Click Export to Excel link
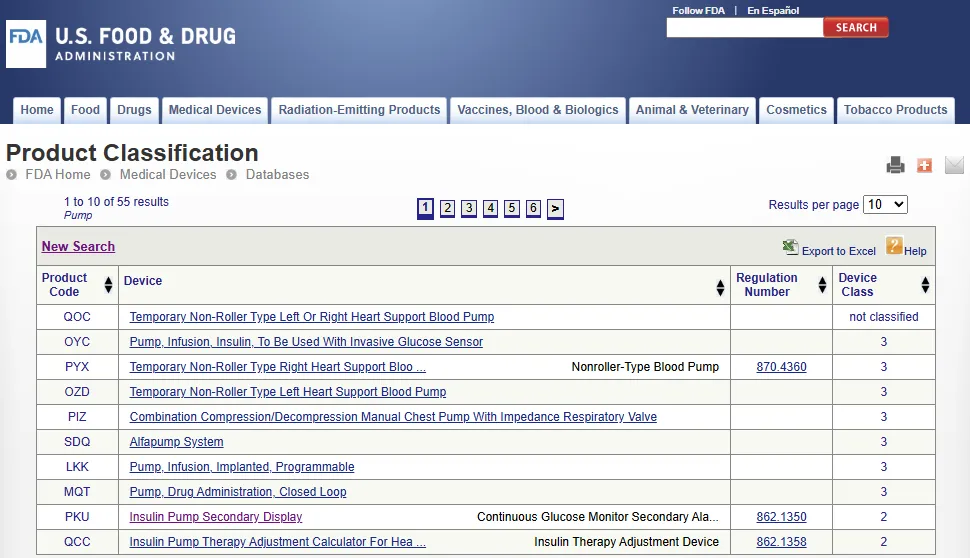Image resolution: width=970 pixels, height=558 pixels. (839, 251)
